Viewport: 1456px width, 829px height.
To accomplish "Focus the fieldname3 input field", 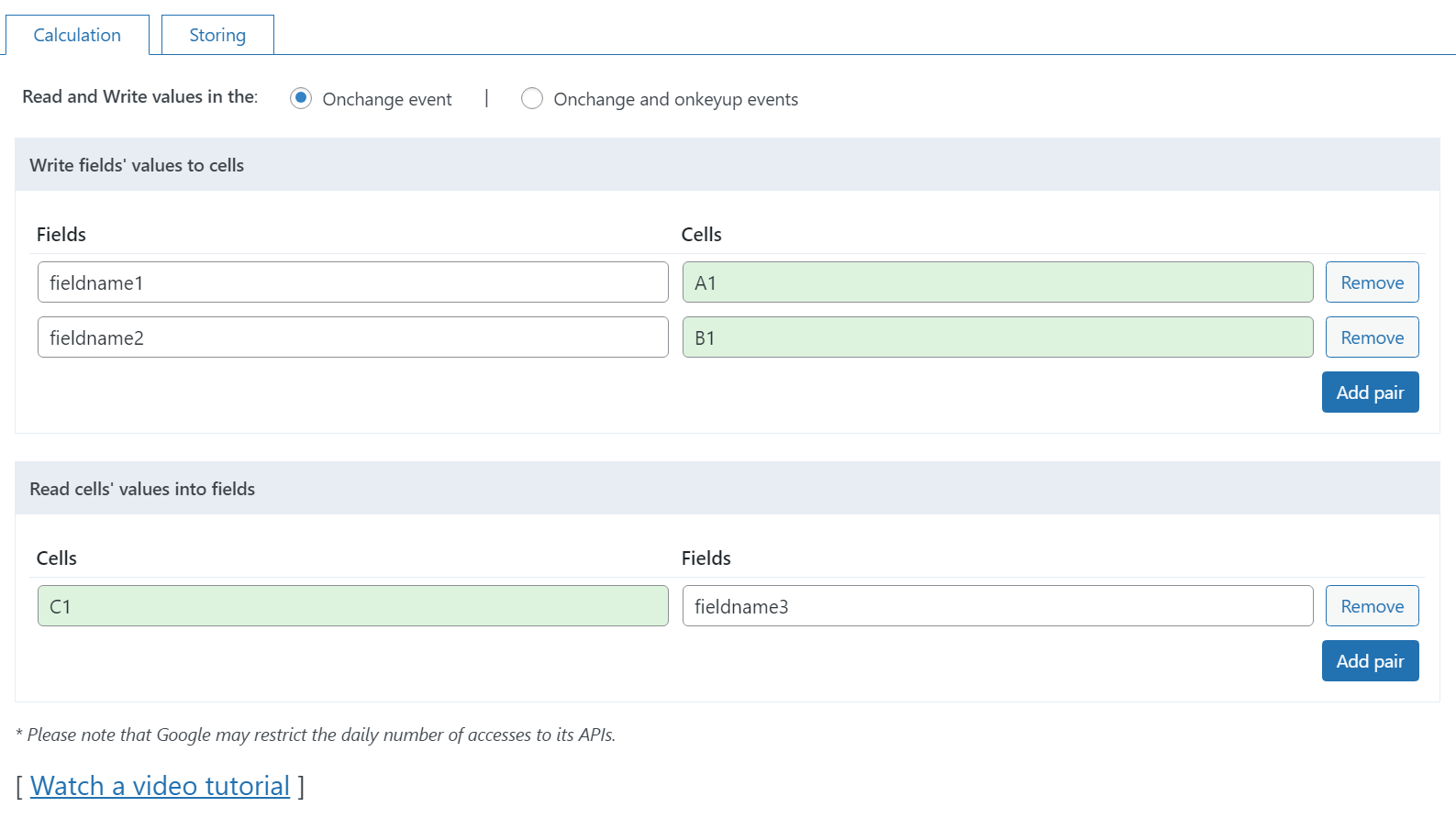I will 997,606.
